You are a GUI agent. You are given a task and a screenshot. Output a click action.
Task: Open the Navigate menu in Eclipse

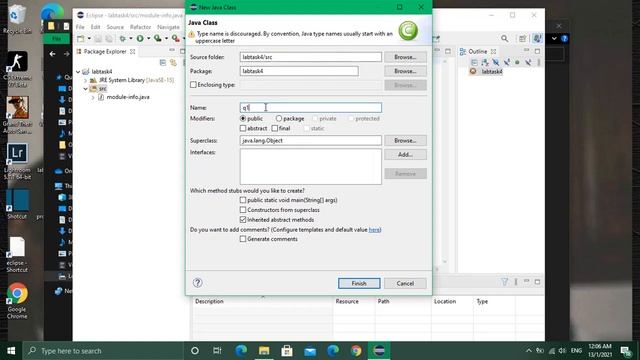click(168, 27)
